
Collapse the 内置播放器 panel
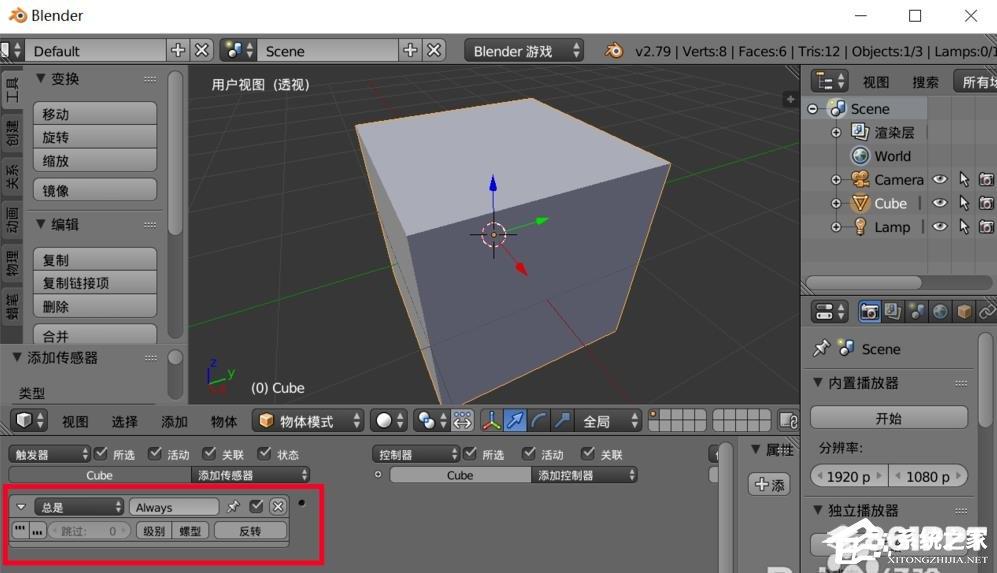click(818, 382)
